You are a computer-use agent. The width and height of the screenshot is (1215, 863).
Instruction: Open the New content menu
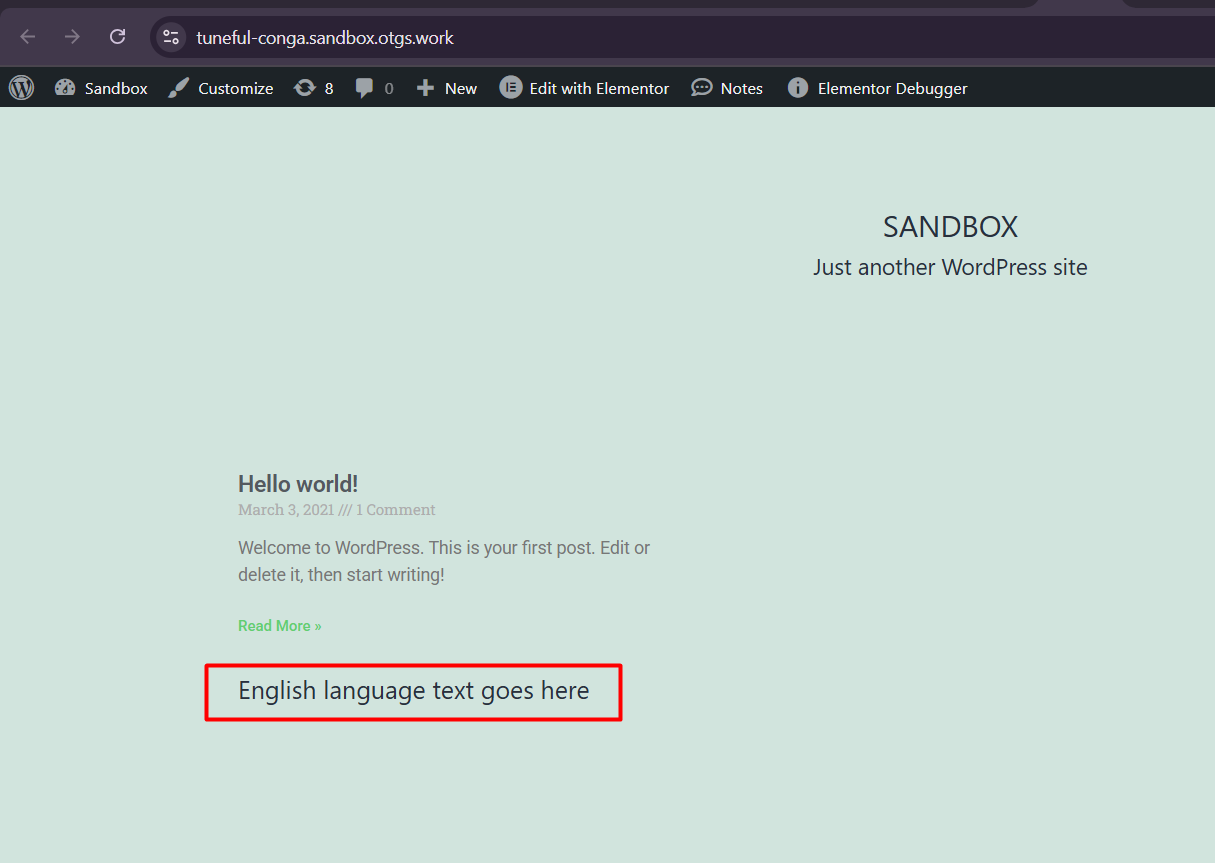click(461, 88)
